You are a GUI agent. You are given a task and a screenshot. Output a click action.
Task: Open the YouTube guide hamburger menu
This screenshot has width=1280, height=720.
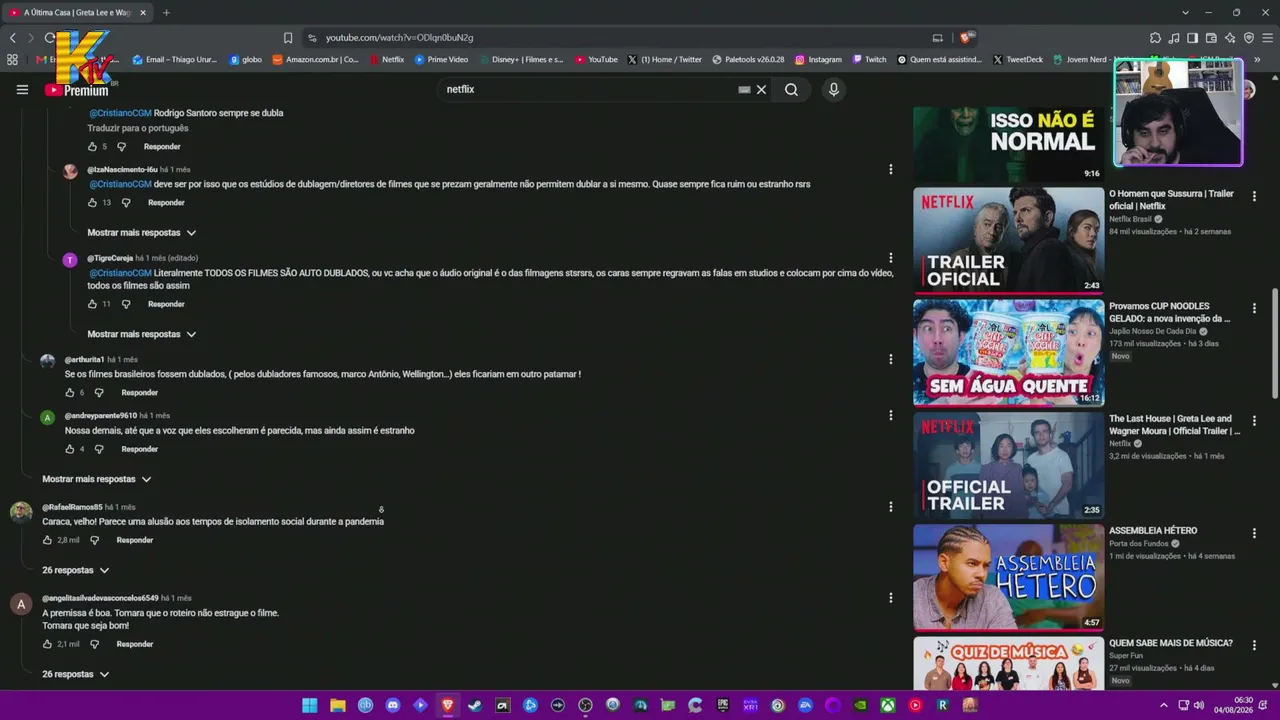click(22, 89)
